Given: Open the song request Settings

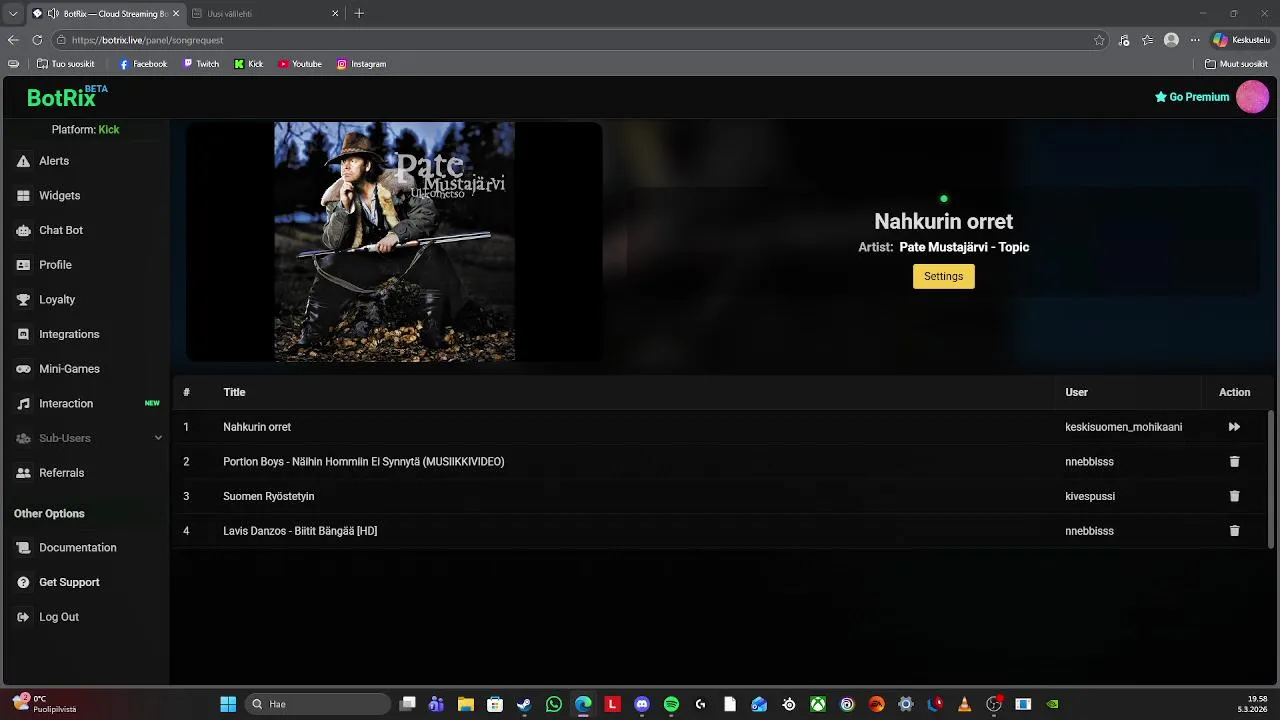Looking at the screenshot, I should click(943, 276).
